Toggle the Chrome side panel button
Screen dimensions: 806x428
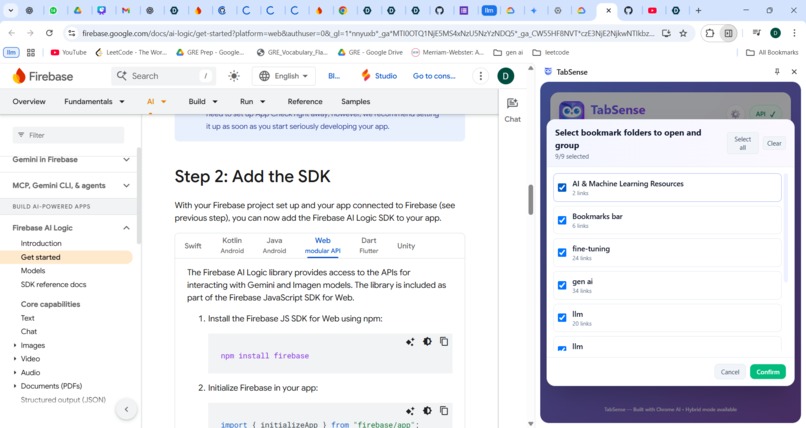point(728,33)
